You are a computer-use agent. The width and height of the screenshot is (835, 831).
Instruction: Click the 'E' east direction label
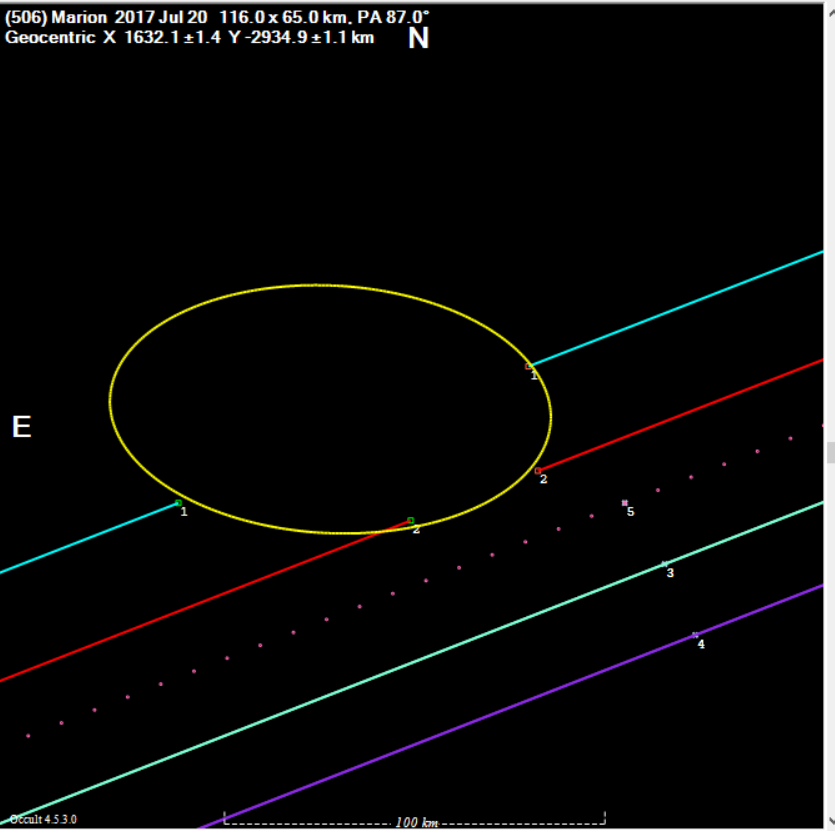pos(21,427)
